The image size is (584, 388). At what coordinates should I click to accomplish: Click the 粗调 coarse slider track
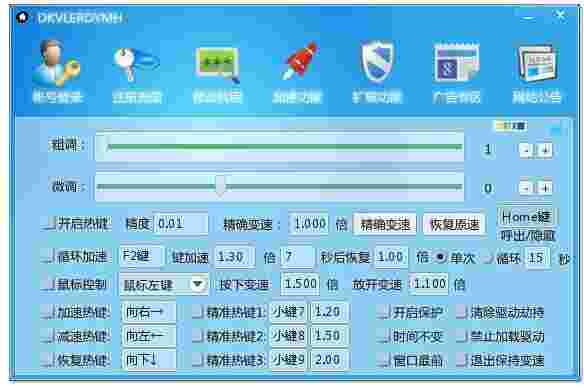[x=279, y=147]
